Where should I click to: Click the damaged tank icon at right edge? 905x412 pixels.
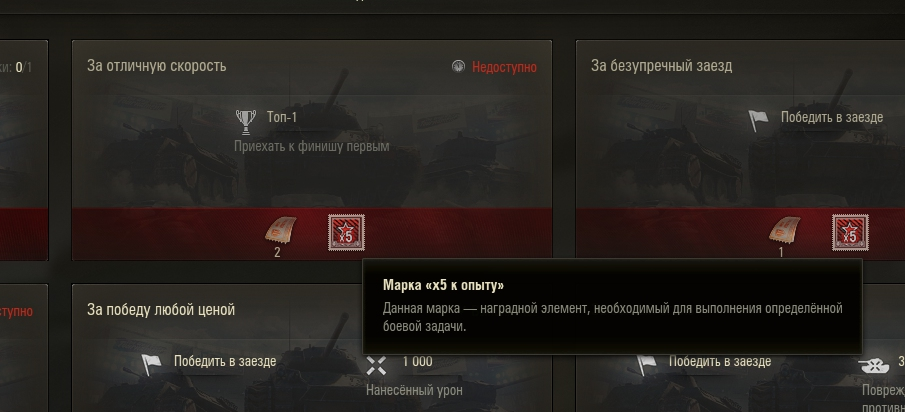click(x=874, y=365)
